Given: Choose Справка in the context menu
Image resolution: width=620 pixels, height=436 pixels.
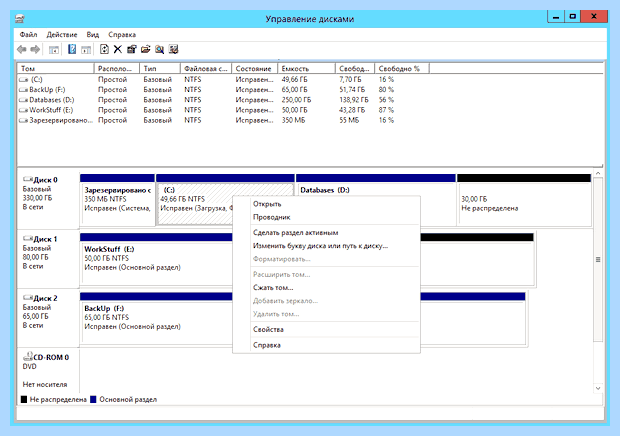Looking at the screenshot, I should (326, 345).
